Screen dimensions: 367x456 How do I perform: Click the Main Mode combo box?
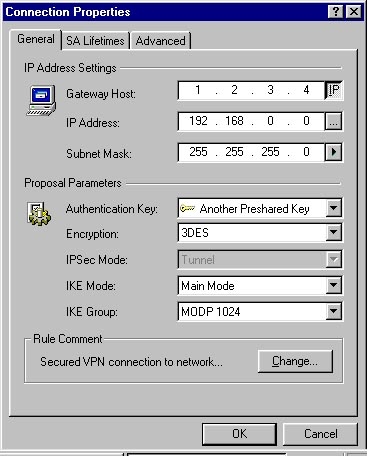(260, 285)
